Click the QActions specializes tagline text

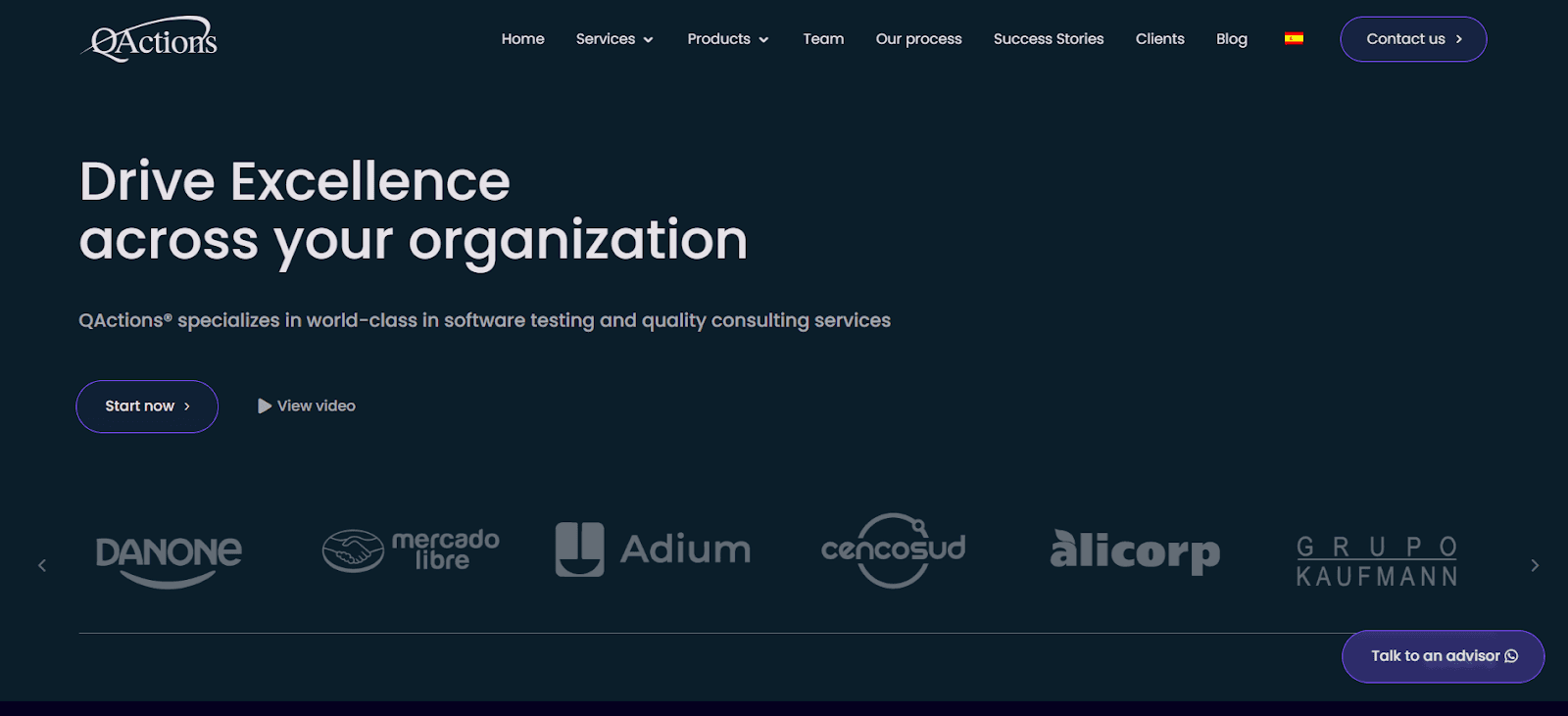click(485, 320)
